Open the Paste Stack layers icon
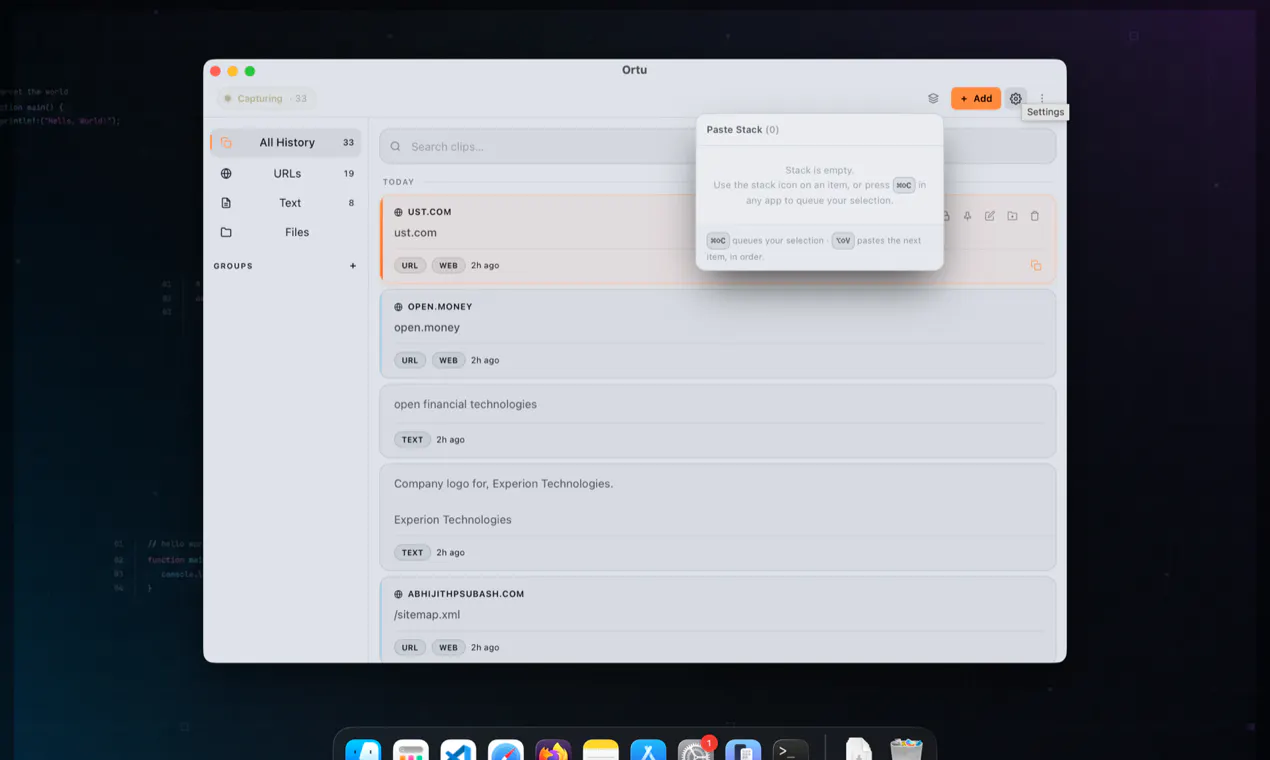The image size is (1270, 760). tap(933, 98)
